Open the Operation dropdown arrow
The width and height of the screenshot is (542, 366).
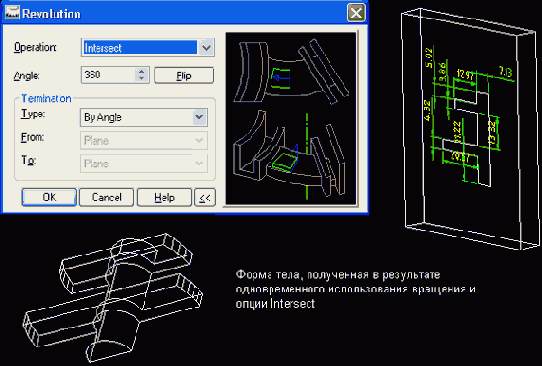[206, 47]
